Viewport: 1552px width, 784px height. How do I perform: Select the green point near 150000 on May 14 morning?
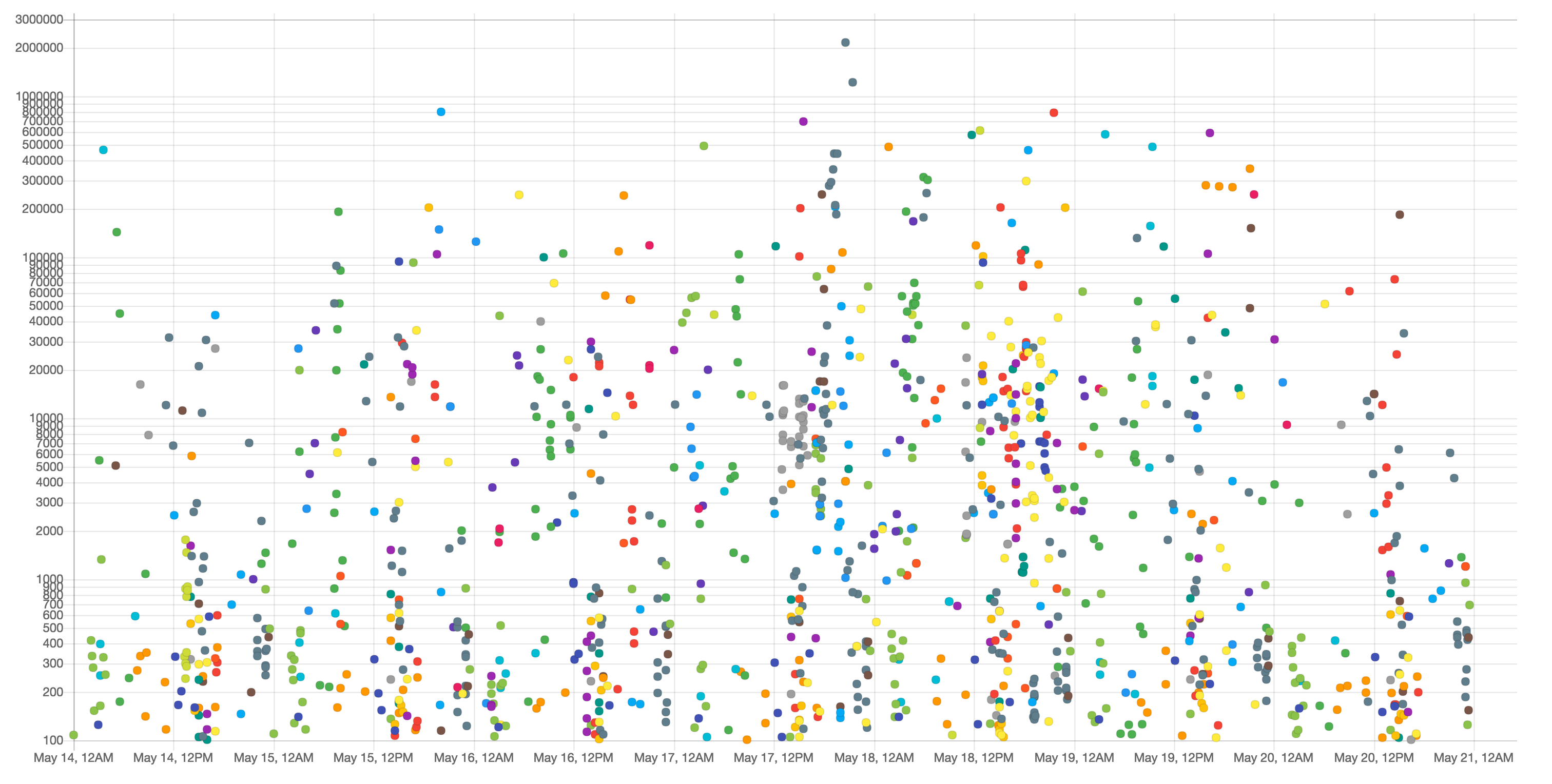(117, 232)
